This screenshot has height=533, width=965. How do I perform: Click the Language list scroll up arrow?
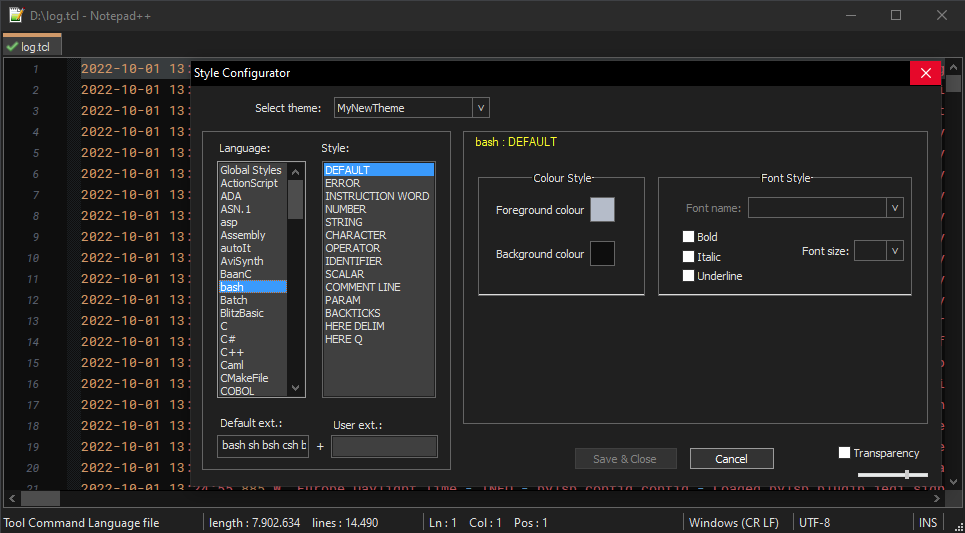295,172
